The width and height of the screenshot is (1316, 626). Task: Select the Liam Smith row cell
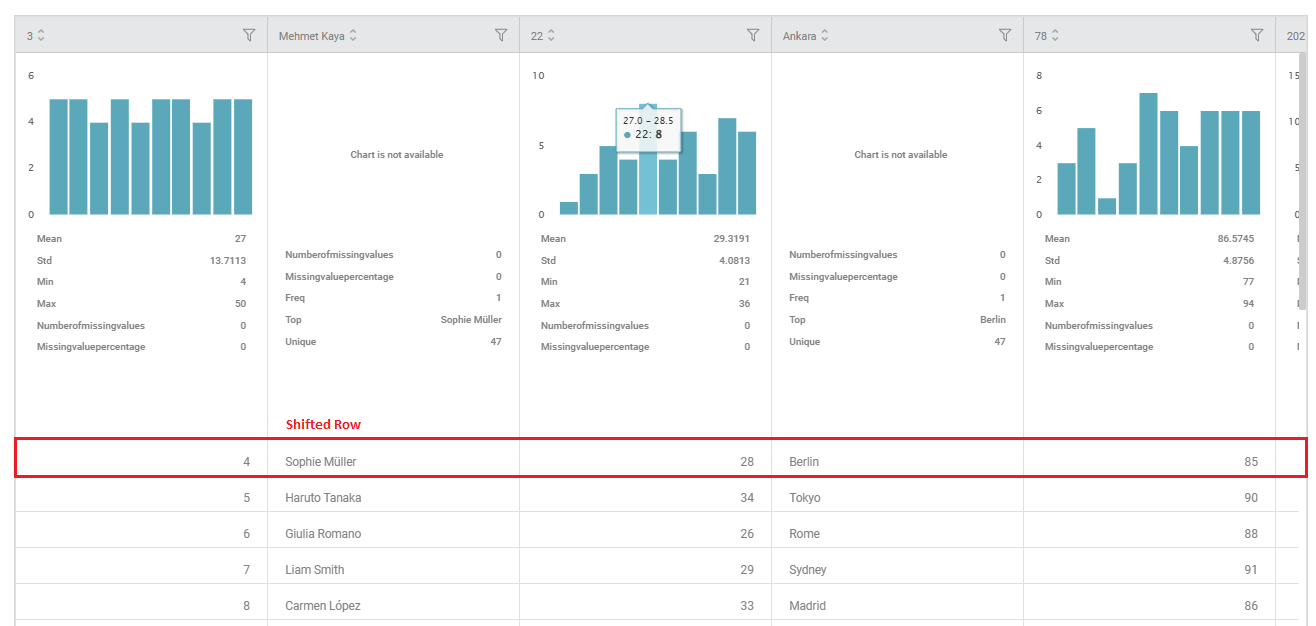tap(314, 570)
